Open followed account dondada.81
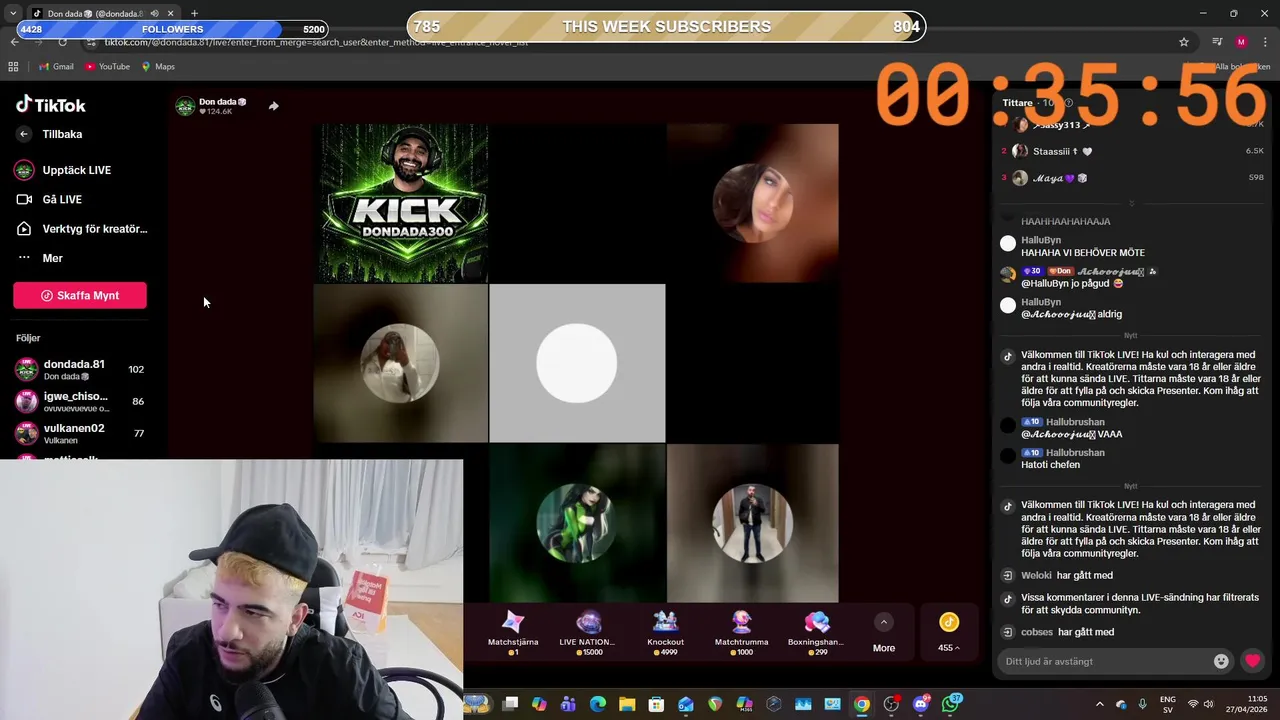The image size is (1280, 720). [x=80, y=369]
